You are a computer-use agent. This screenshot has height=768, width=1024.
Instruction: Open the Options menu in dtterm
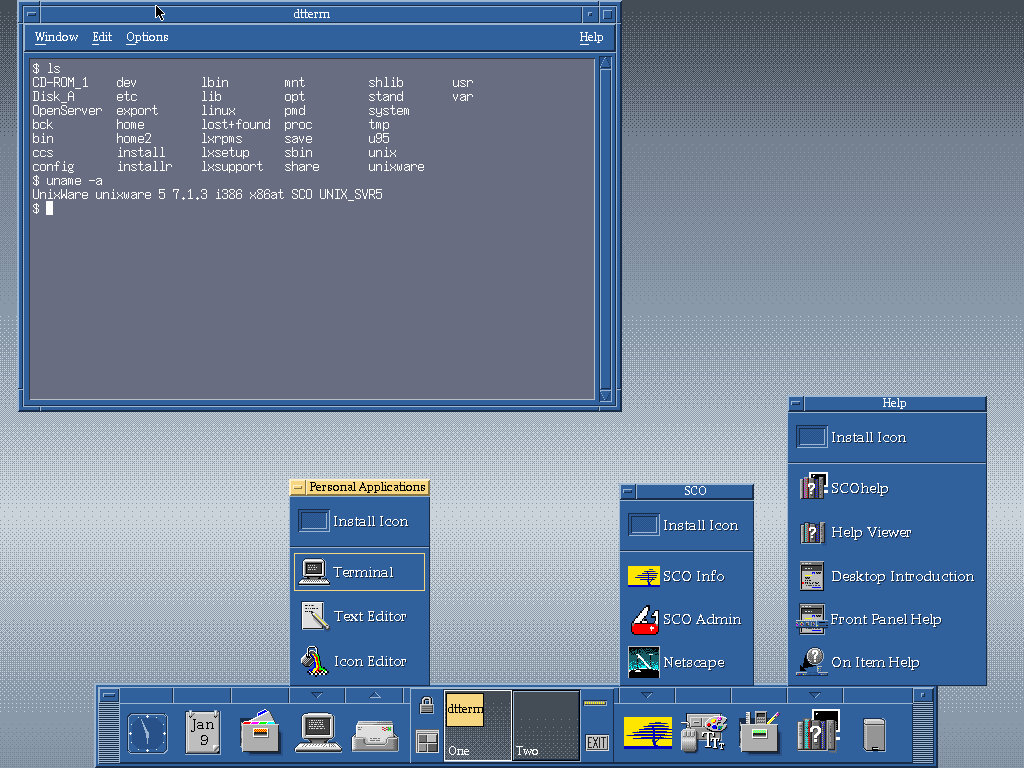[x=147, y=37]
